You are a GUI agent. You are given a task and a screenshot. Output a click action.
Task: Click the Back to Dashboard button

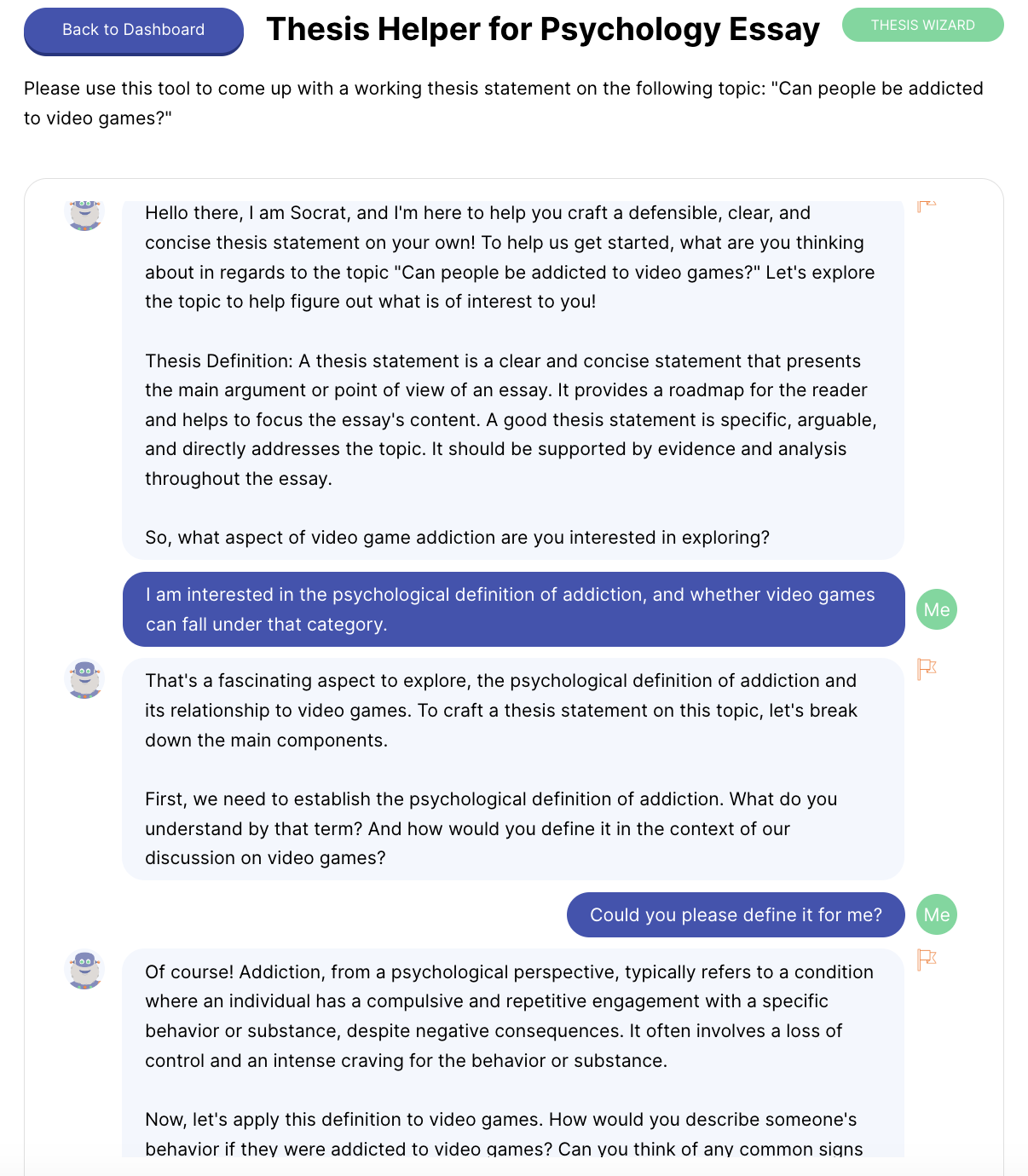pyautogui.click(x=134, y=31)
